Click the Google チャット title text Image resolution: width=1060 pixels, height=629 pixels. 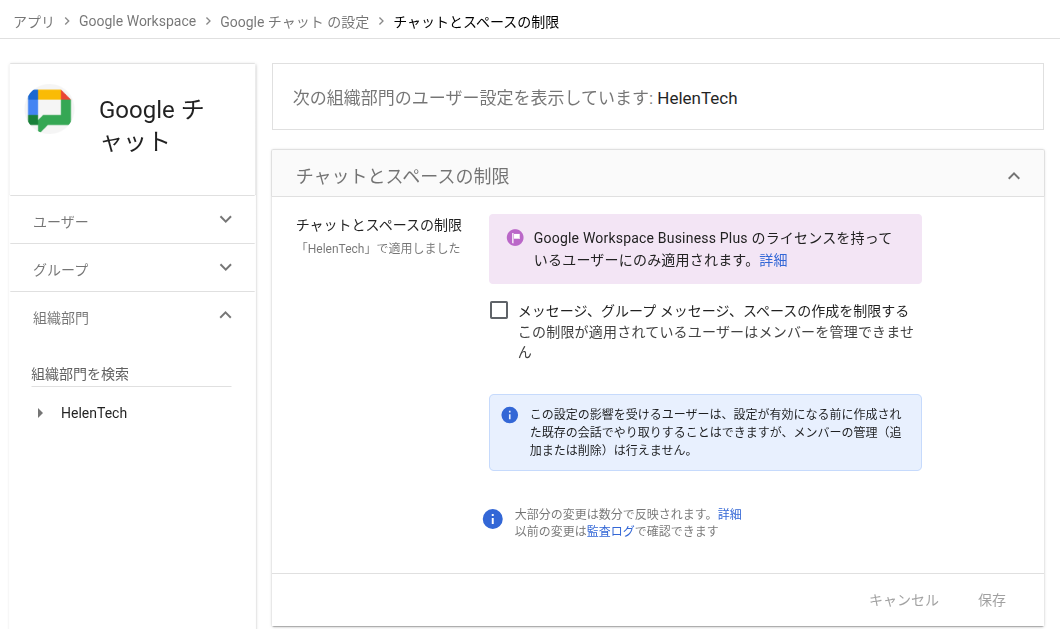pos(151,125)
